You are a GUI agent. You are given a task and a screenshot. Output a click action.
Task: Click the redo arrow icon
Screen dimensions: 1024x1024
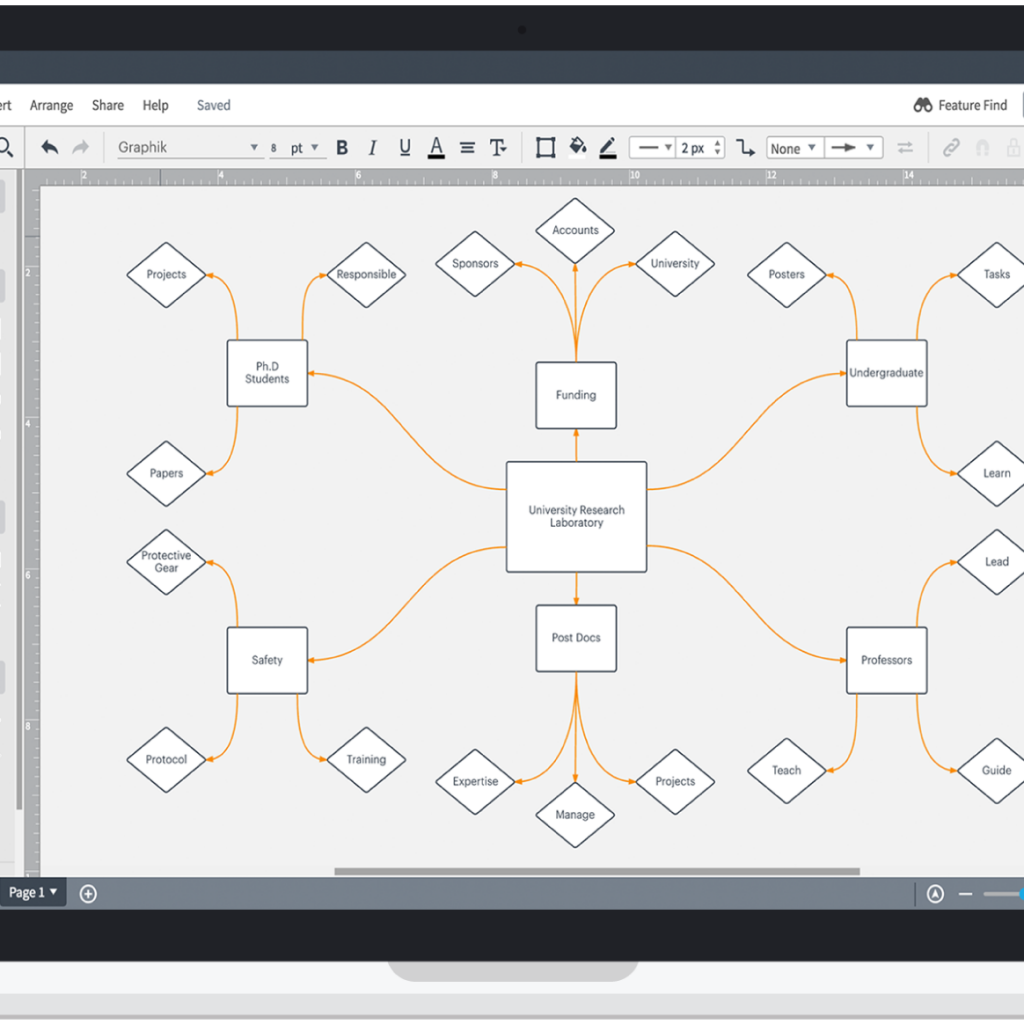(x=80, y=148)
